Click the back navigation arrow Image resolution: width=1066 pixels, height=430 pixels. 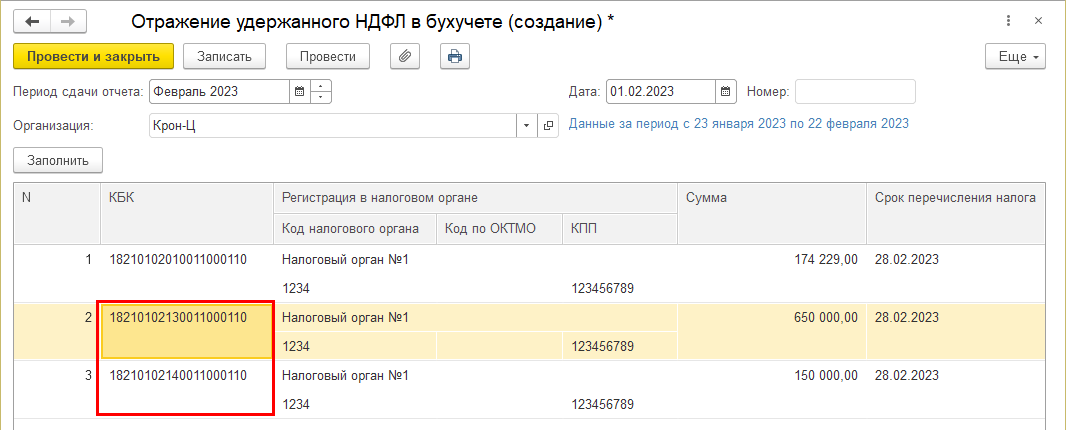(32, 21)
